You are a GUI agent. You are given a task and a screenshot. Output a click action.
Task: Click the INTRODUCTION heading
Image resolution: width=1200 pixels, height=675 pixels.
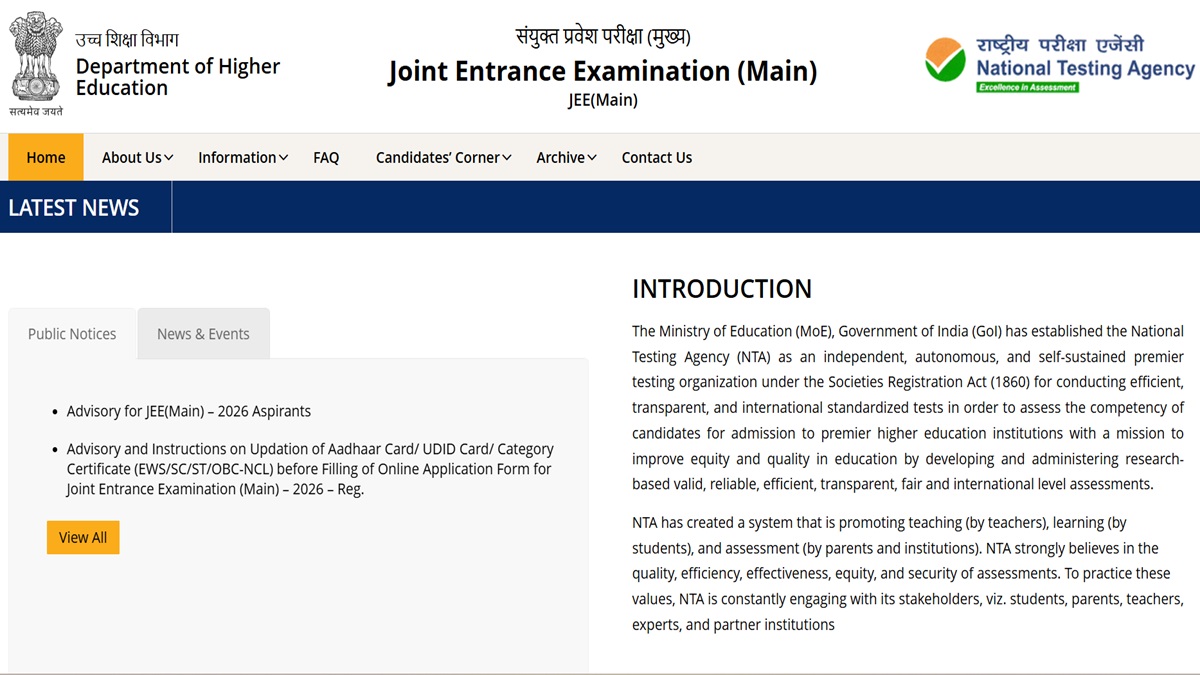tap(722, 289)
